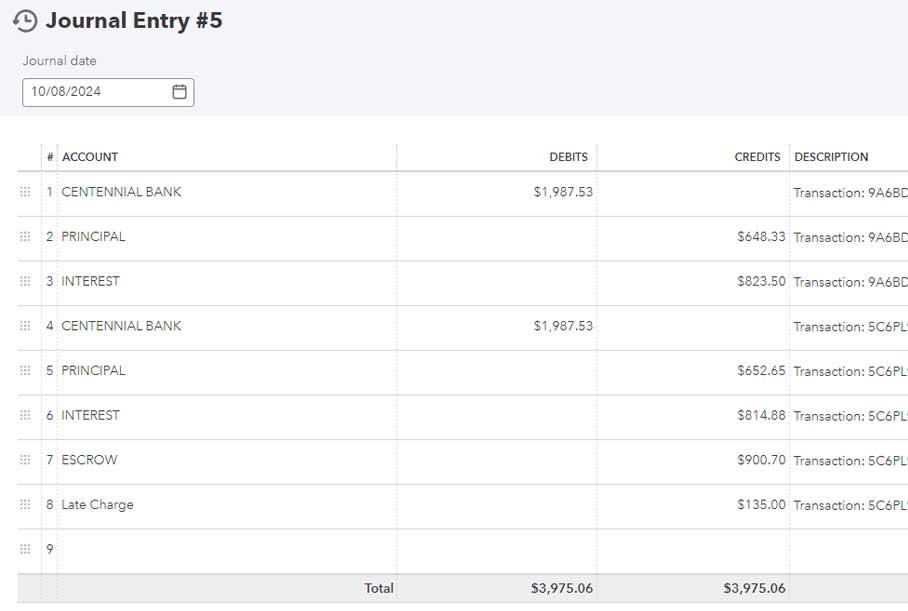The height and width of the screenshot is (611, 908).
Task: Click the drag handle for empty row 9
Action: click(x=26, y=549)
